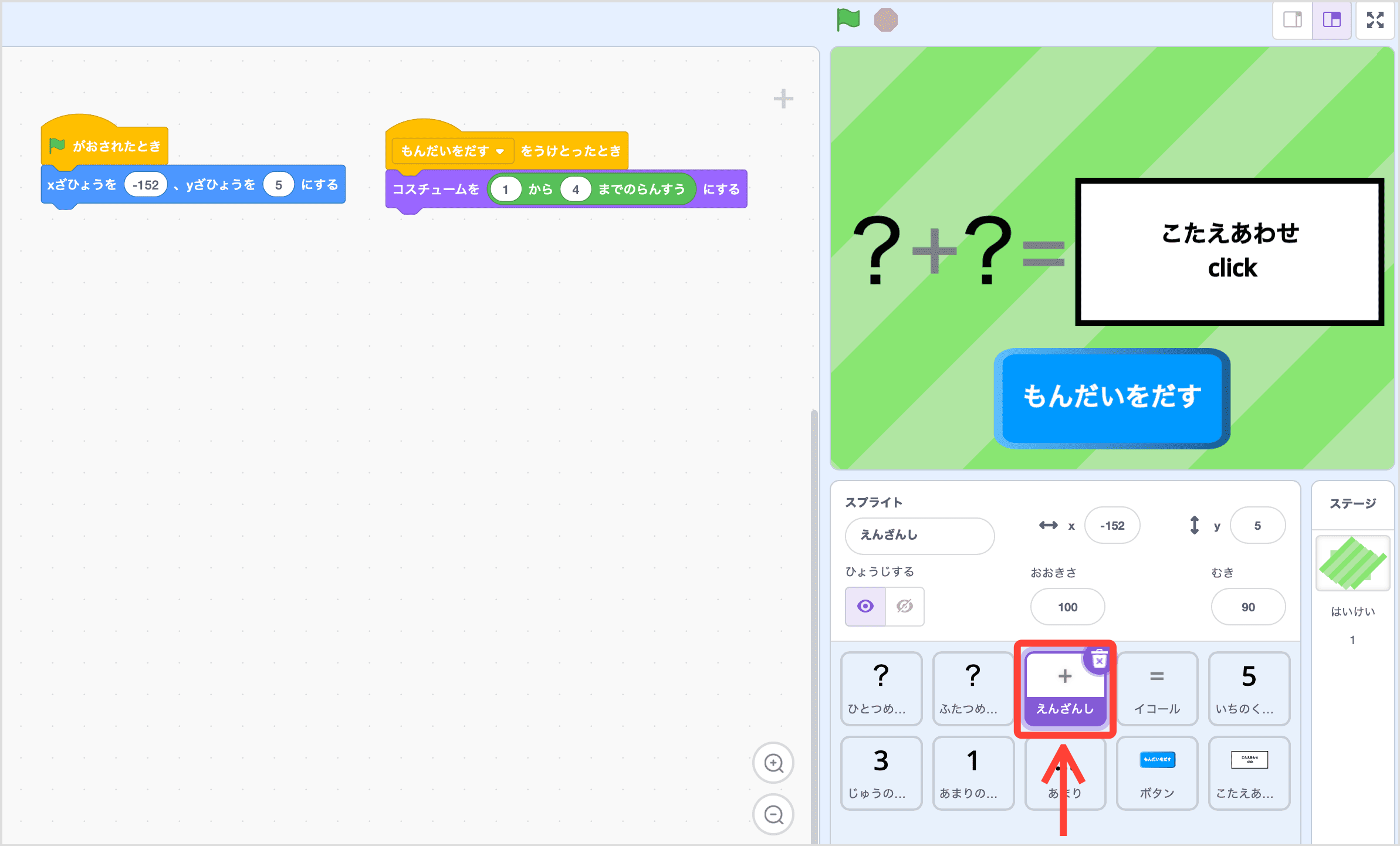Viewport: 1400px width, 846px height.
Task: Zoom in on the code workspace
Action: coord(773,763)
